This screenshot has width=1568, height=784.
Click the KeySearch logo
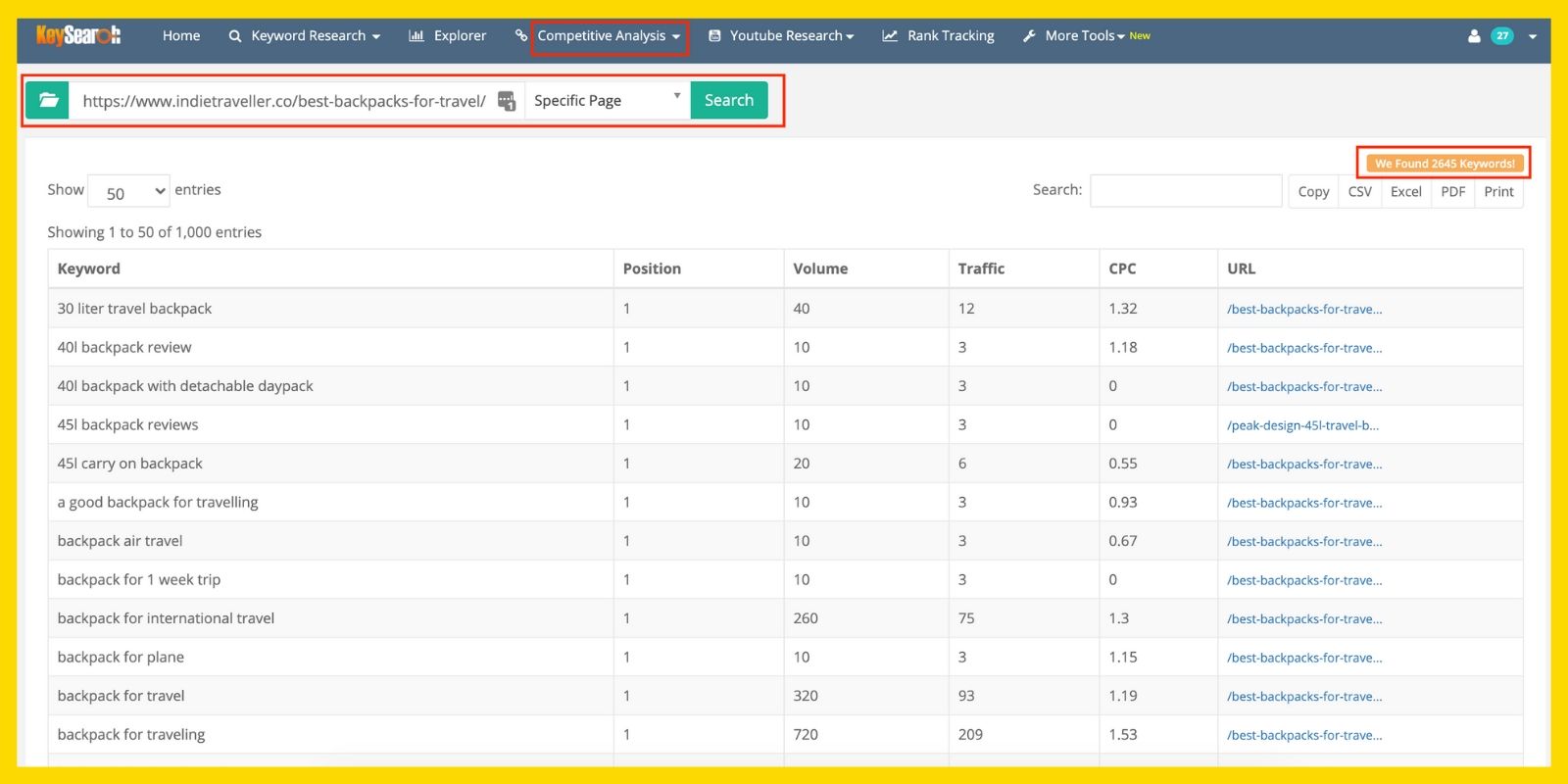[x=78, y=35]
